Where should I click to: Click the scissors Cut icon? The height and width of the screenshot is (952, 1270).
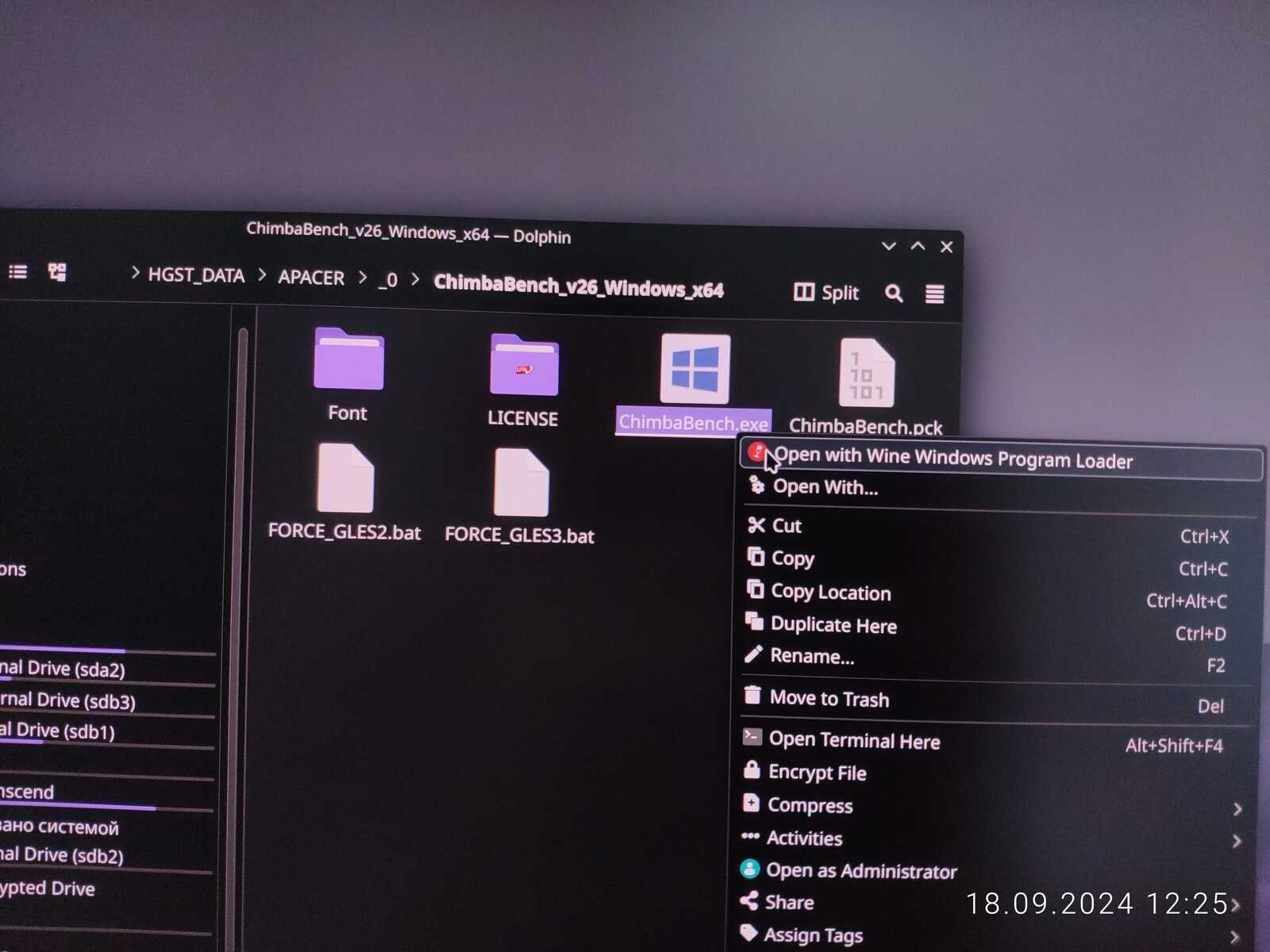[x=756, y=525]
